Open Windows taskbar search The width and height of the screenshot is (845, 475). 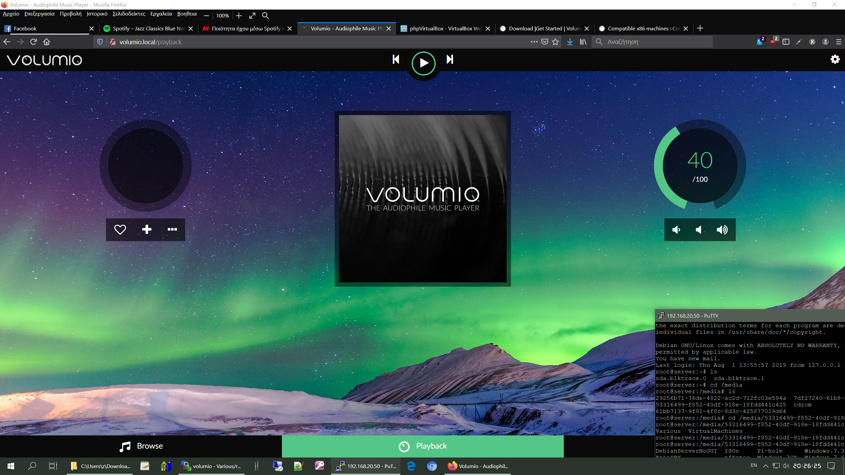32,466
